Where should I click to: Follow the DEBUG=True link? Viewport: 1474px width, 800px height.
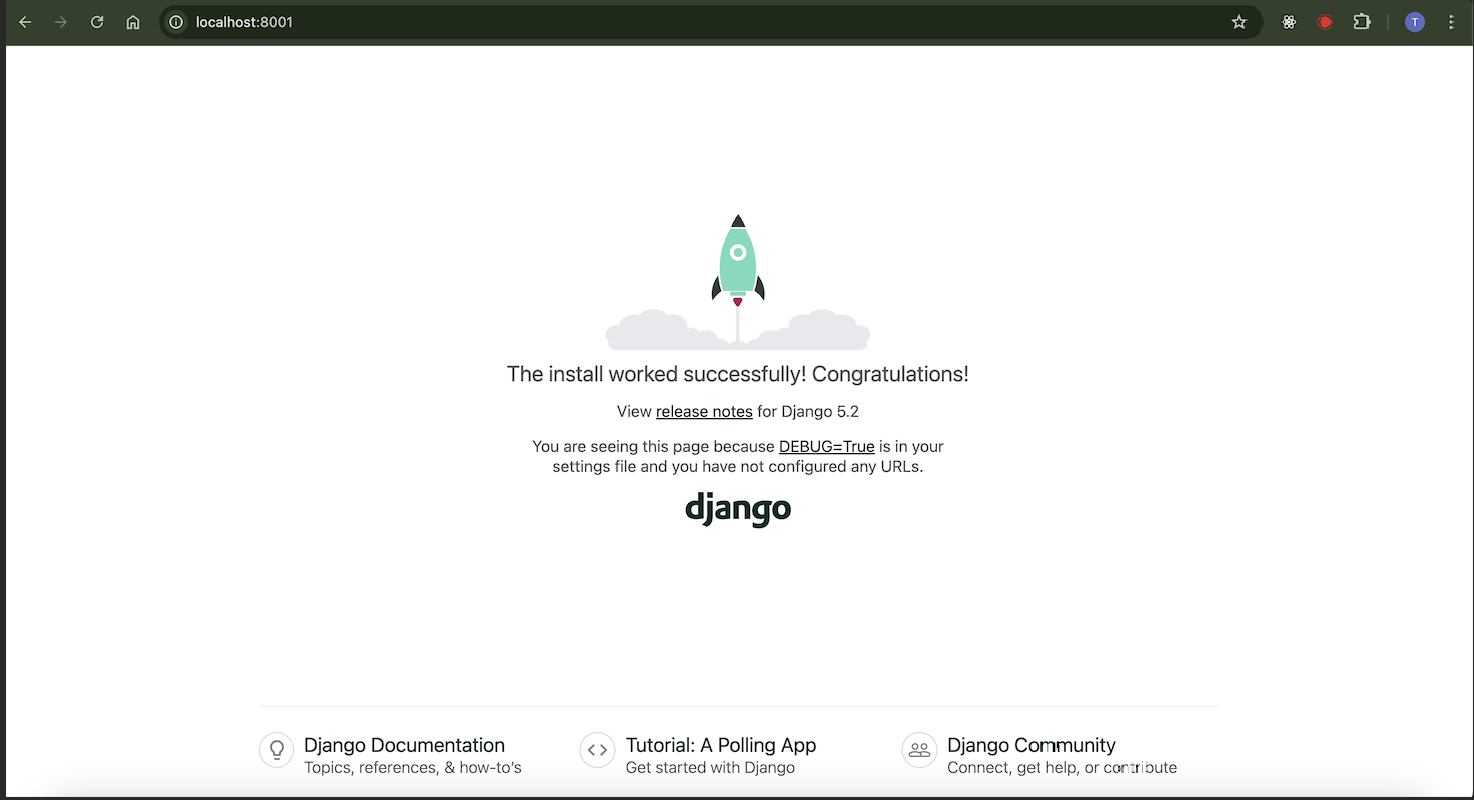click(x=827, y=446)
